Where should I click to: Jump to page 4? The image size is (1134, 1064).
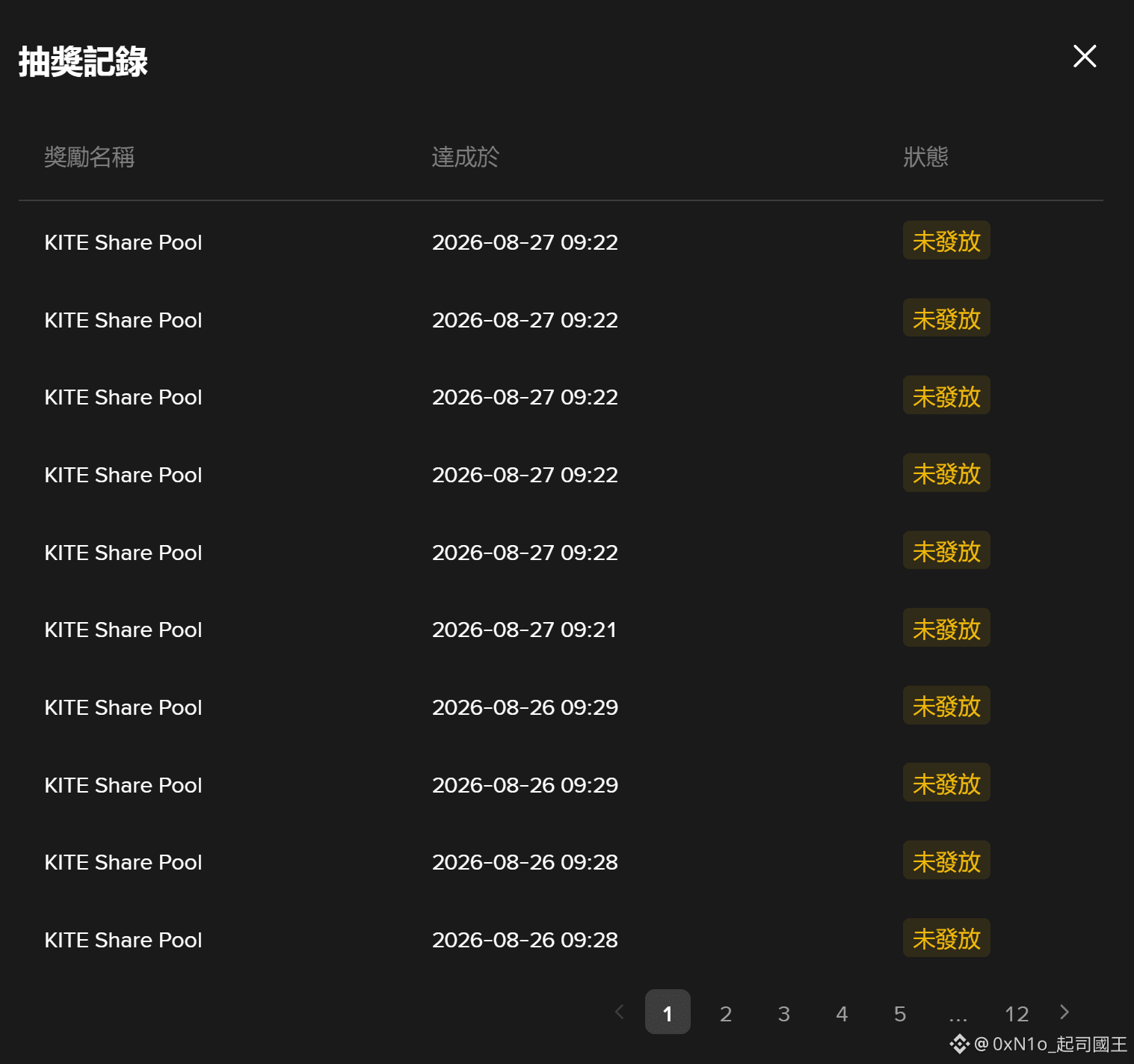842,1013
